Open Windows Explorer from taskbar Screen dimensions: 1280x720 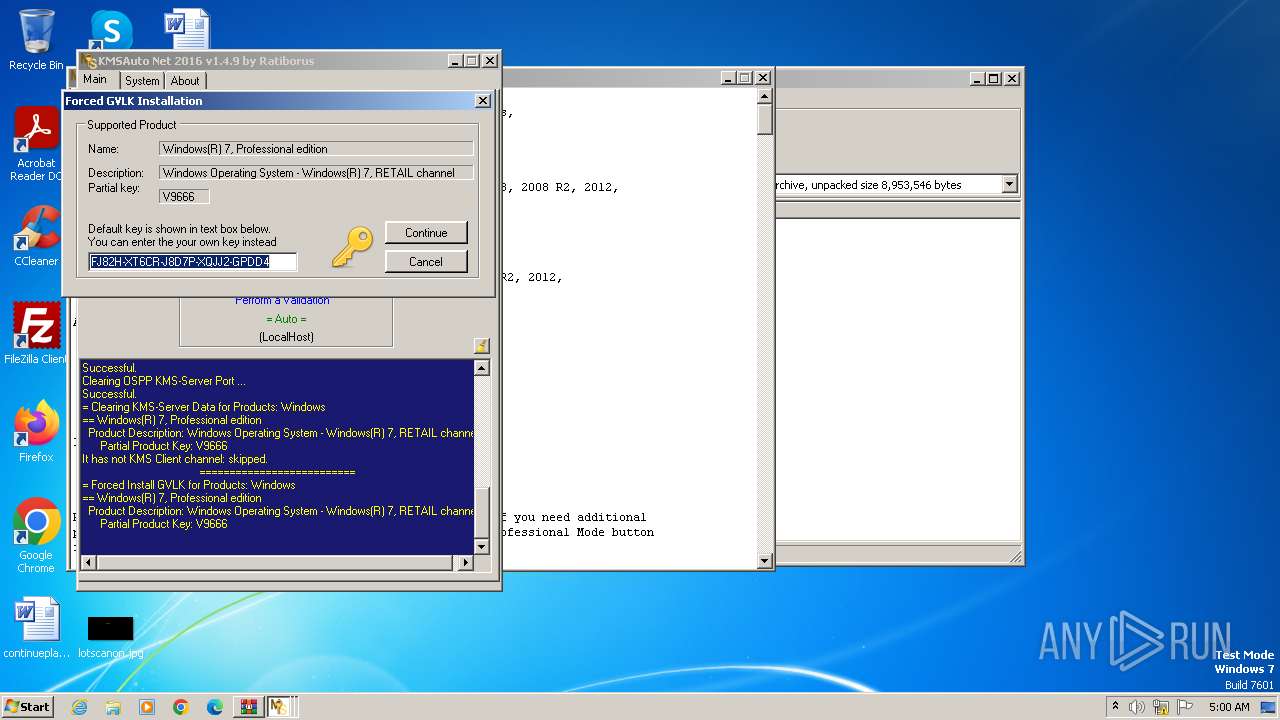[x=113, y=707]
